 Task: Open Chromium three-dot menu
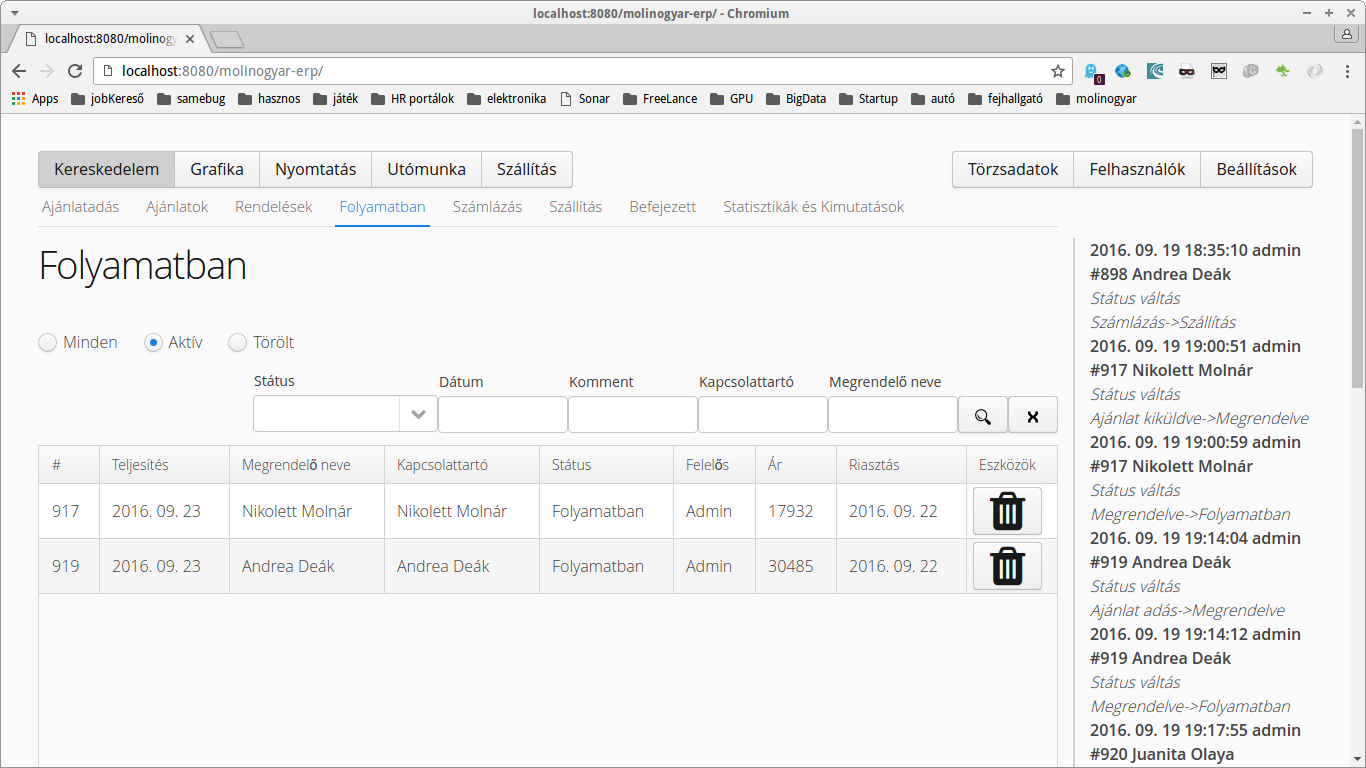[x=1346, y=71]
